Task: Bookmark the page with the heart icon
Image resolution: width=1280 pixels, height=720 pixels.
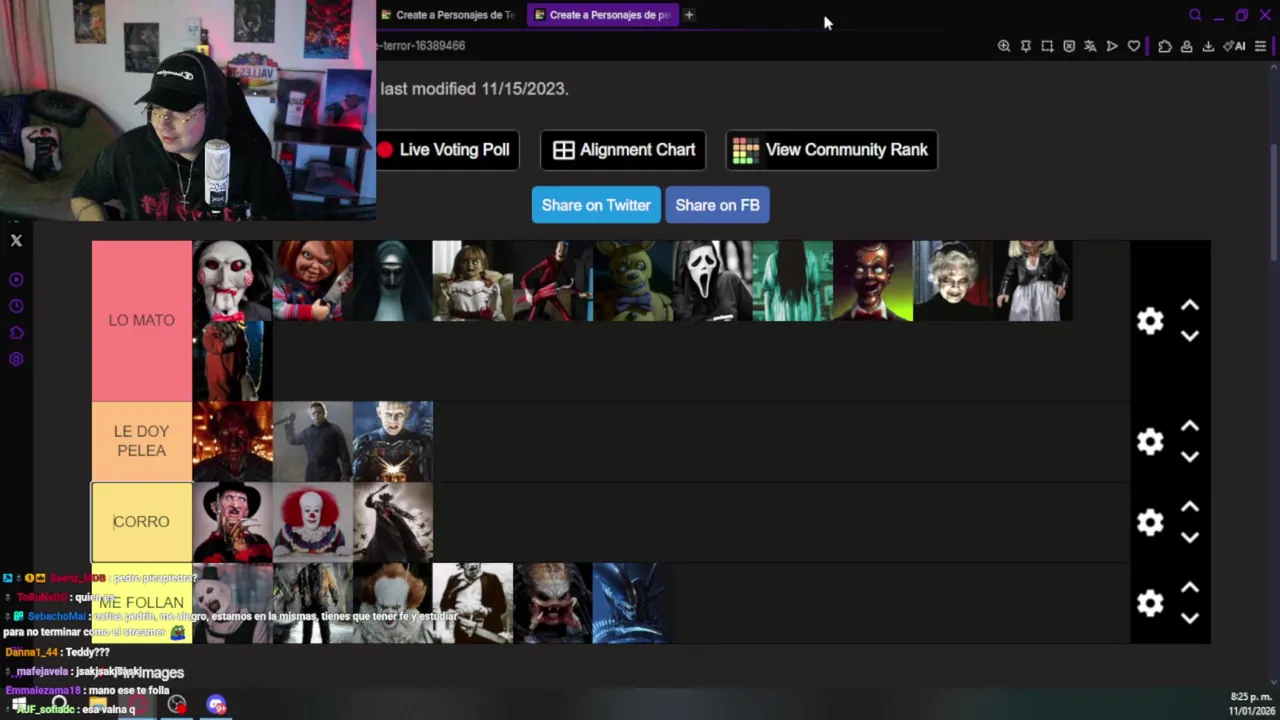Action: click(1134, 46)
